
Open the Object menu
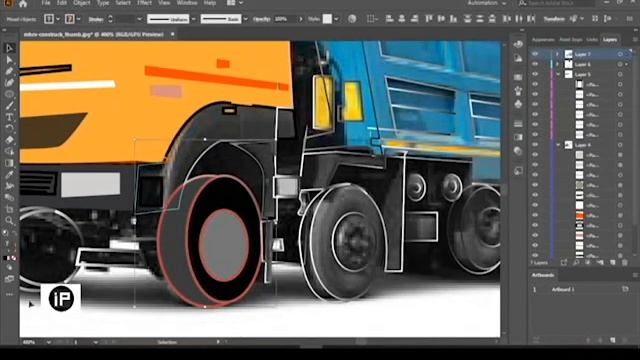[x=82, y=3]
